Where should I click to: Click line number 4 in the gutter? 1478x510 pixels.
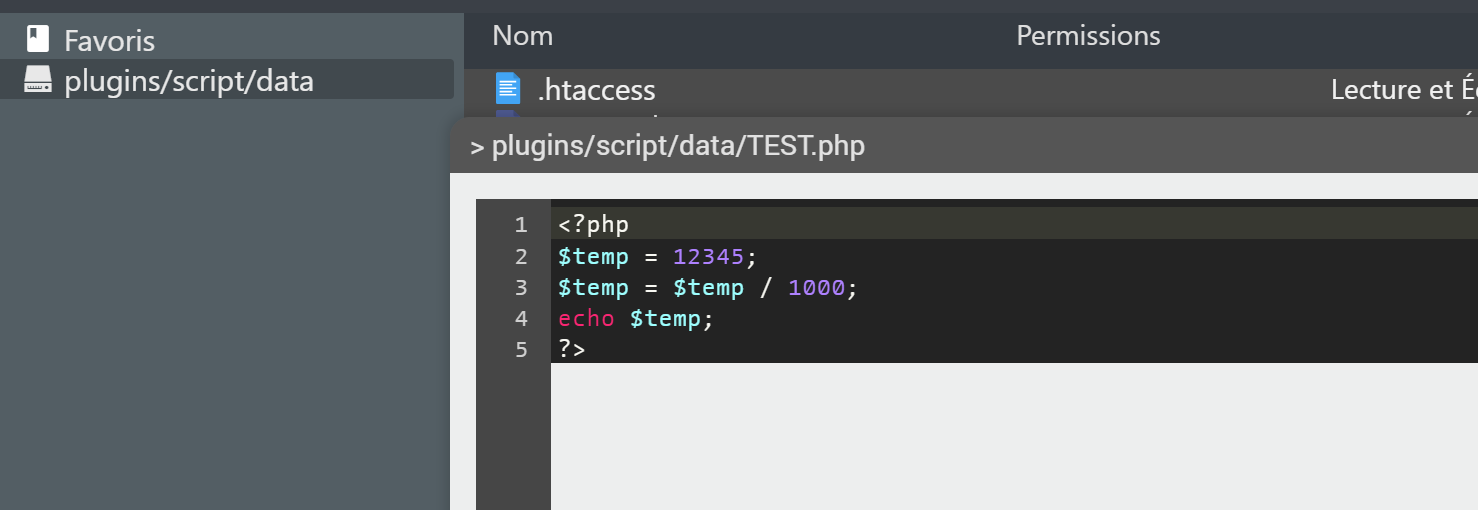[520, 319]
